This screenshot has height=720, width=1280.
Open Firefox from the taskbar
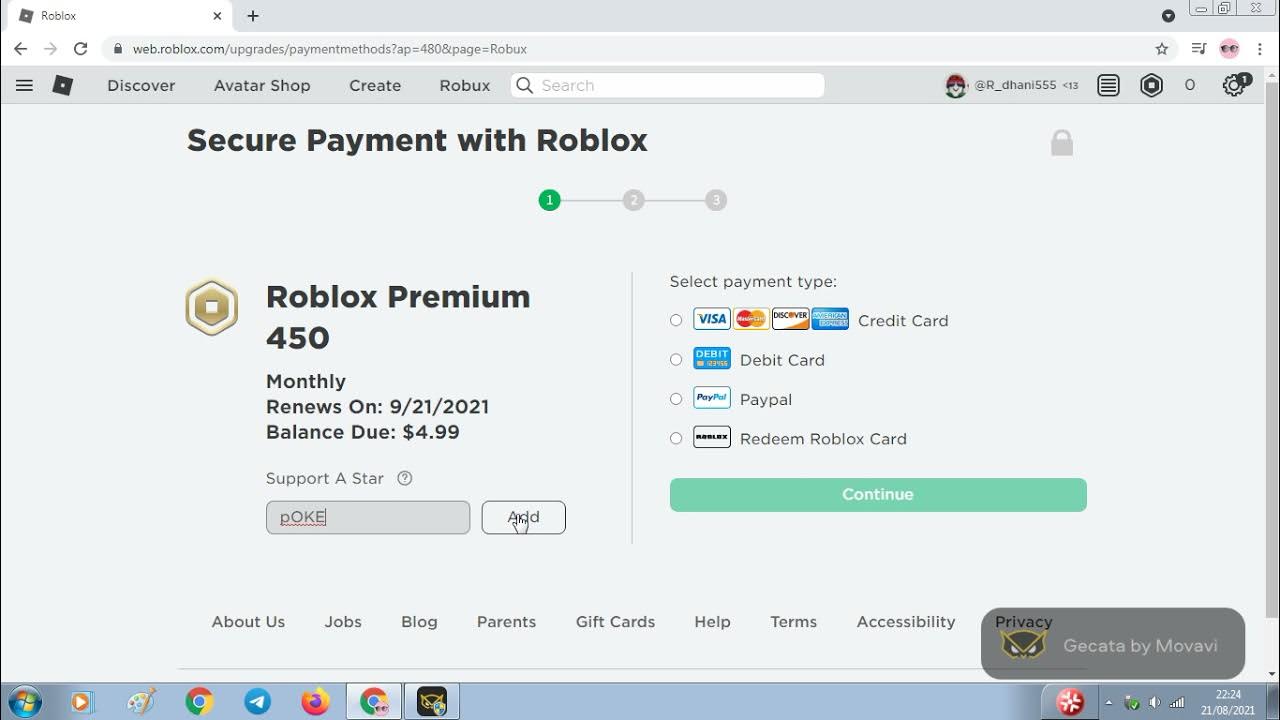point(315,702)
